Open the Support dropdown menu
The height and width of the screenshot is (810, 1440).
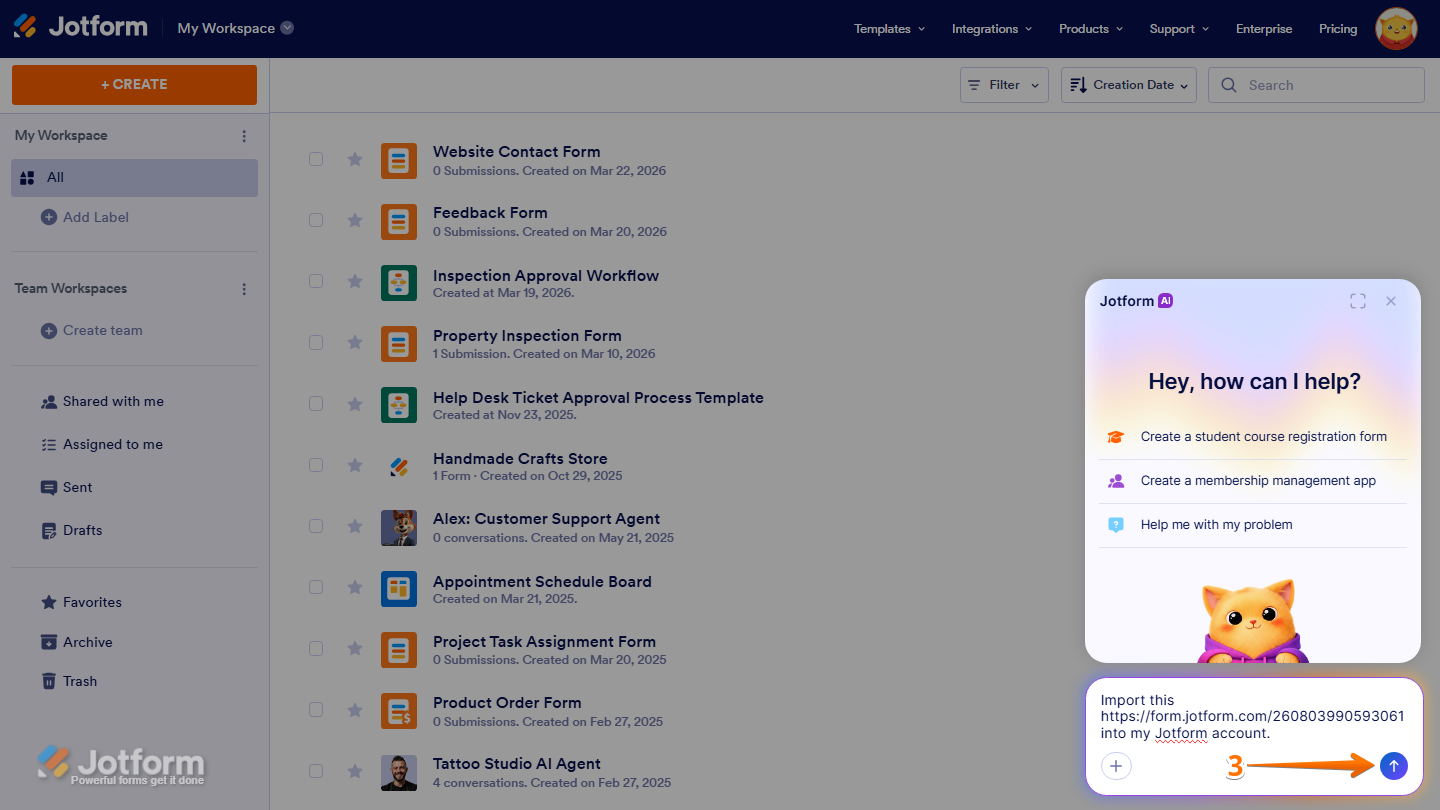pyautogui.click(x=1179, y=29)
